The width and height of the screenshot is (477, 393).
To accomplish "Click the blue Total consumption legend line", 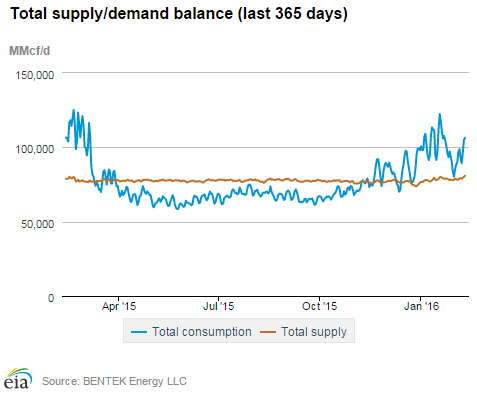I will point(139,332).
